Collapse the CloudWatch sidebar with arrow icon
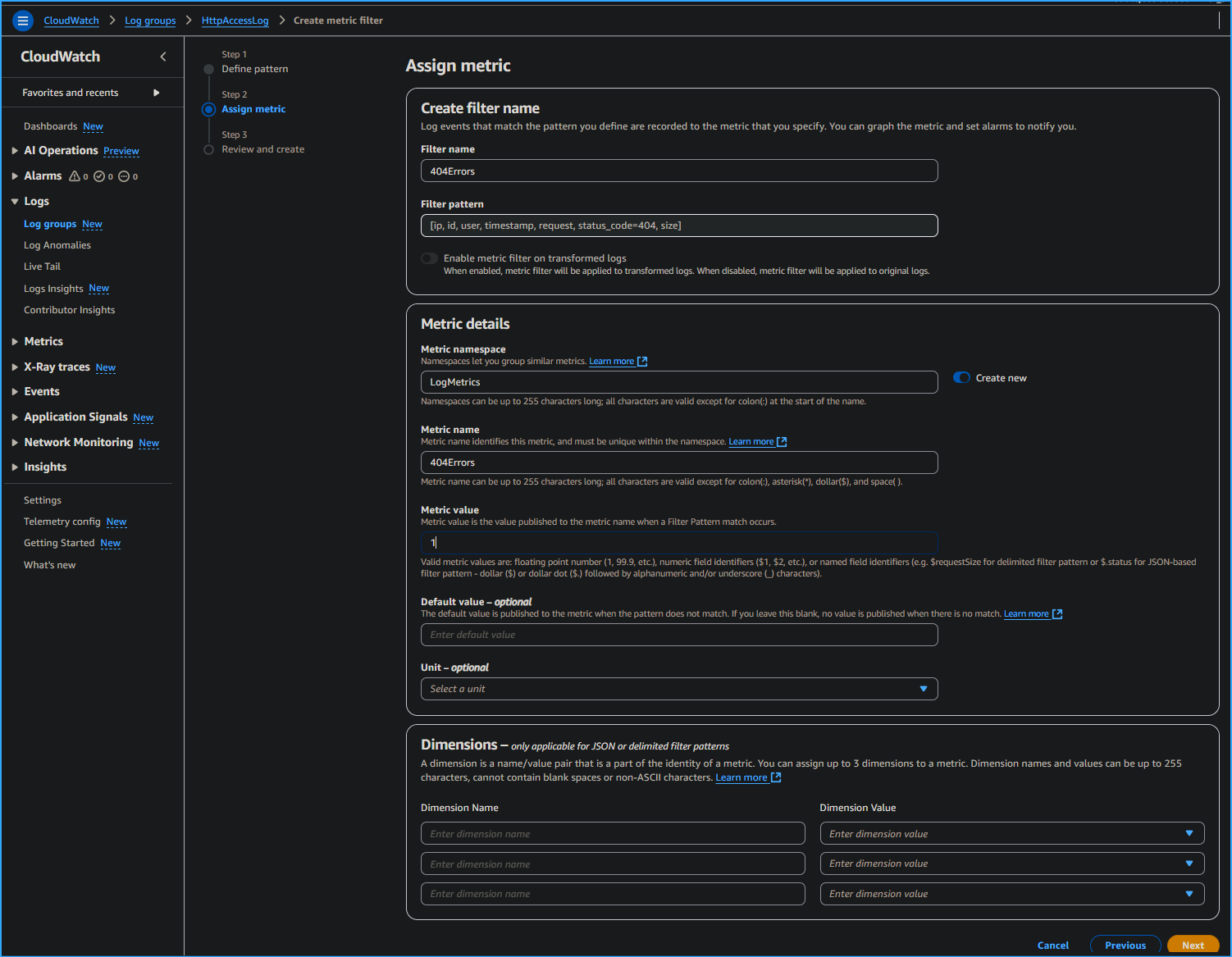This screenshot has width=1232, height=957. pos(163,57)
